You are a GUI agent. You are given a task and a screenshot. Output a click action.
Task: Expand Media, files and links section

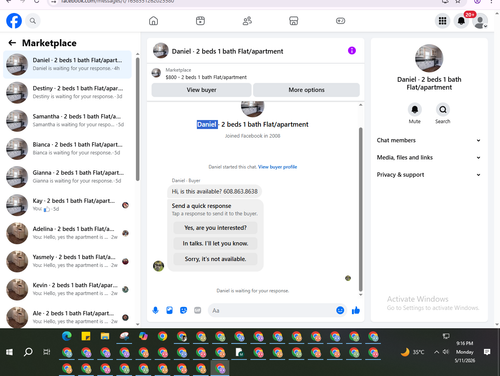(429, 157)
